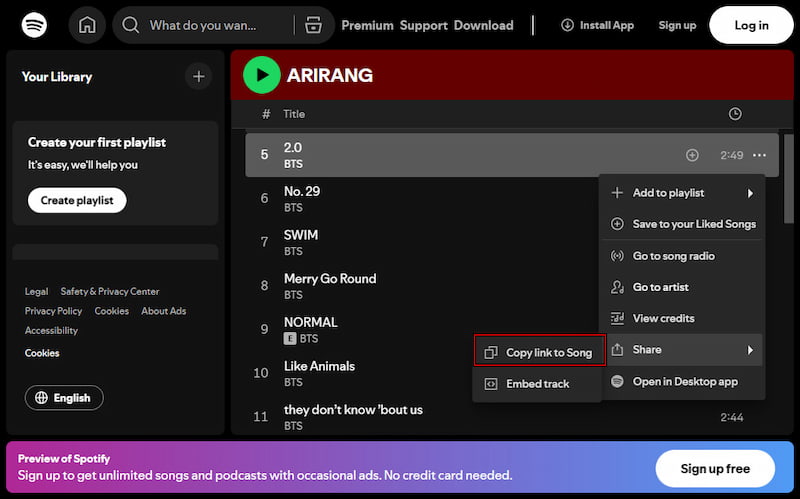Open the Legal link
This screenshot has width=800, height=499.
click(36, 291)
